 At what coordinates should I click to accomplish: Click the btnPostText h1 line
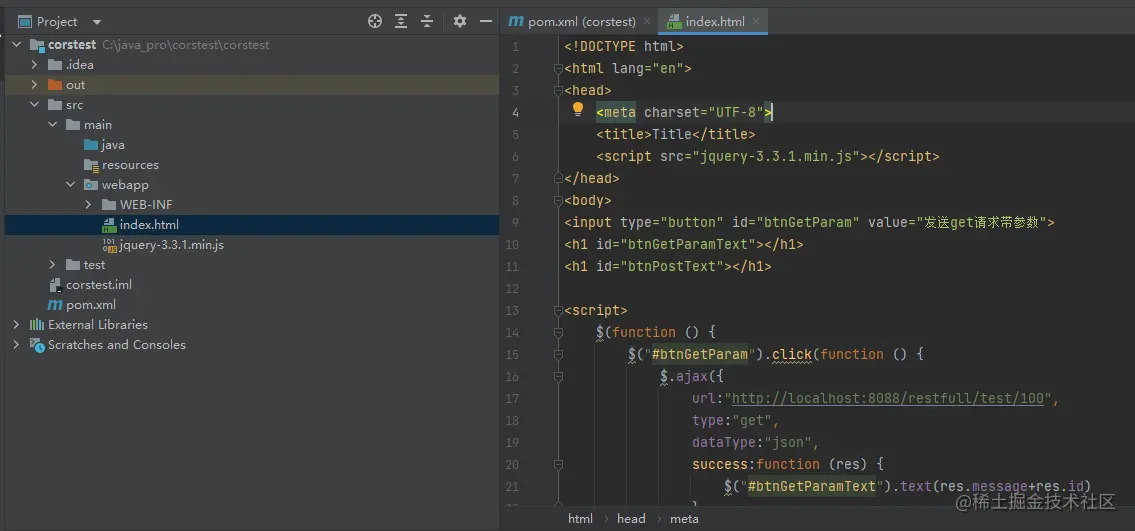pyautogui.click(x=667, y=266)
